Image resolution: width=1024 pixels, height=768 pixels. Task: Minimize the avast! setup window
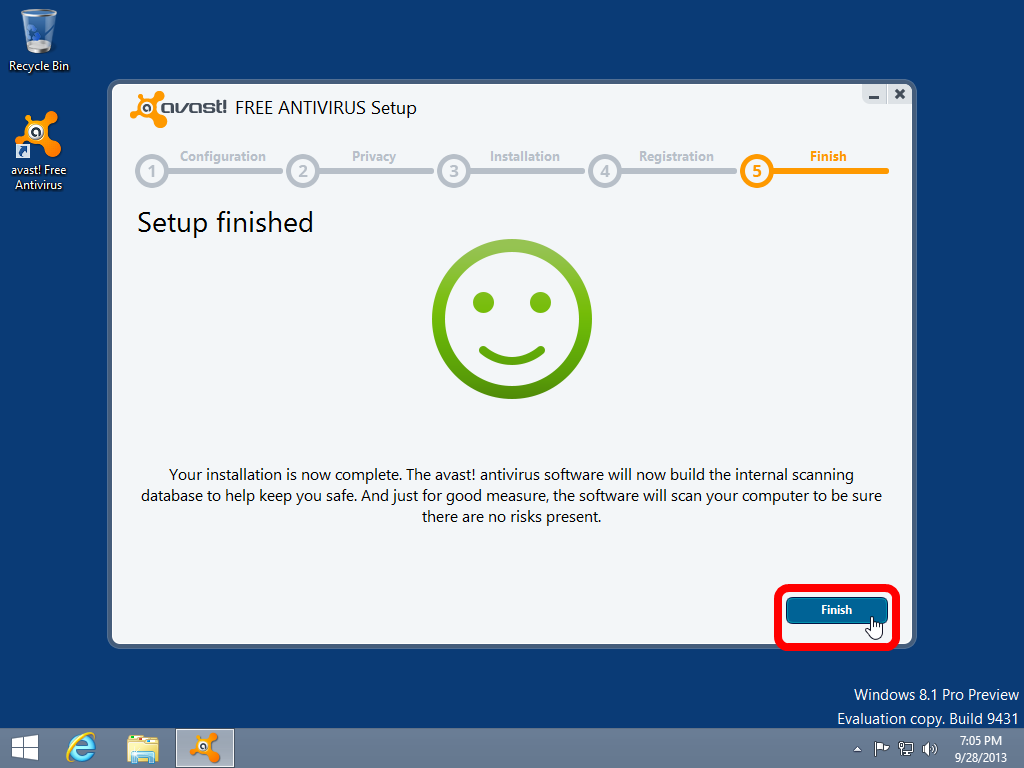coord(874,95)
